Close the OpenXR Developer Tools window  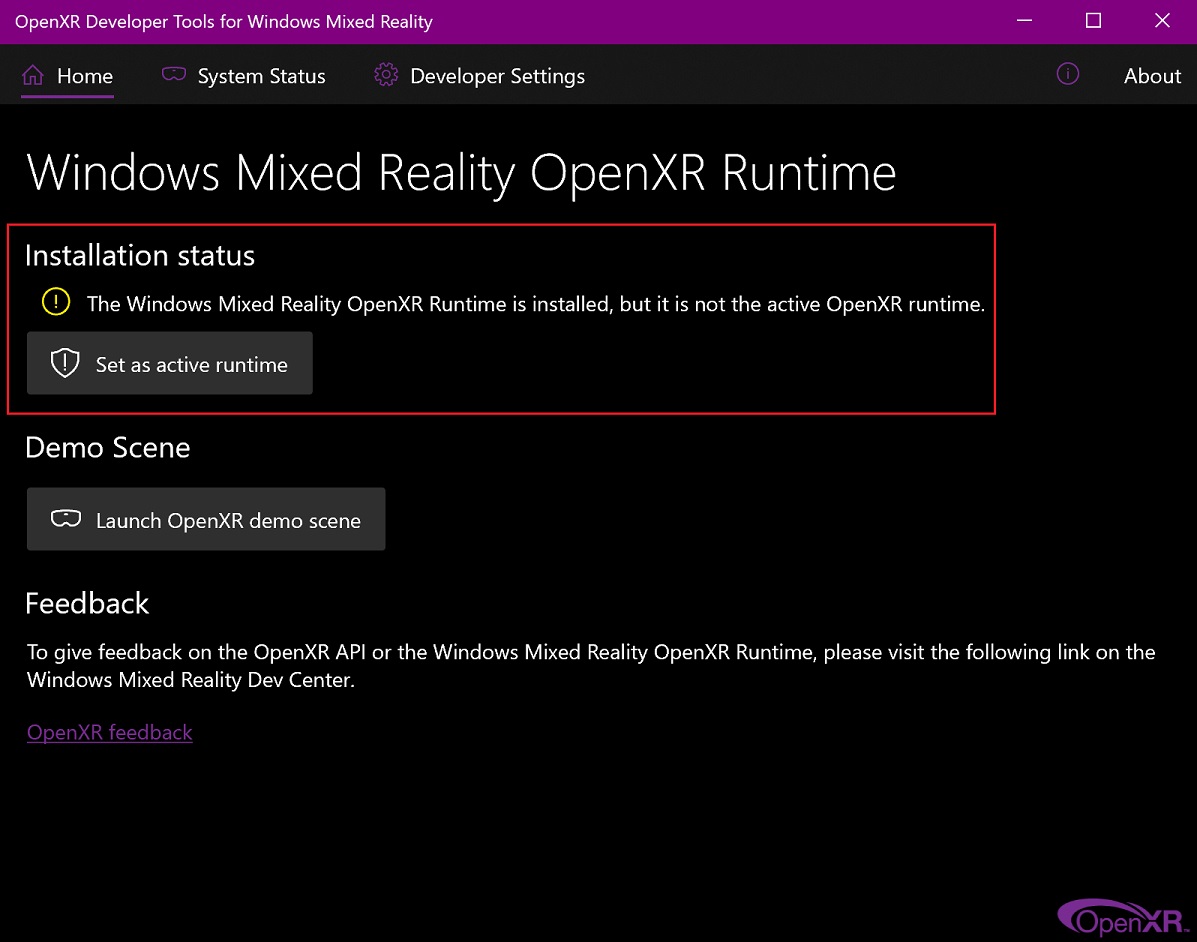coord(1162,21)
